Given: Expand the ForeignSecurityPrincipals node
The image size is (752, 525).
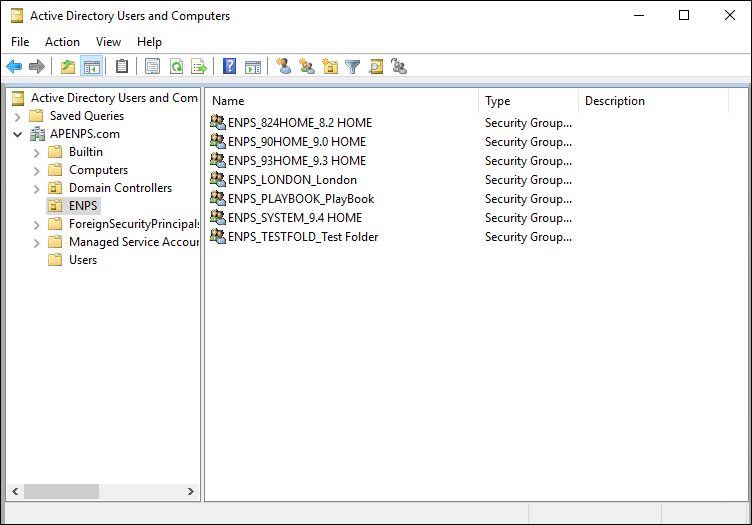Looking at the screenshot, I should click(x=36, y=225).
